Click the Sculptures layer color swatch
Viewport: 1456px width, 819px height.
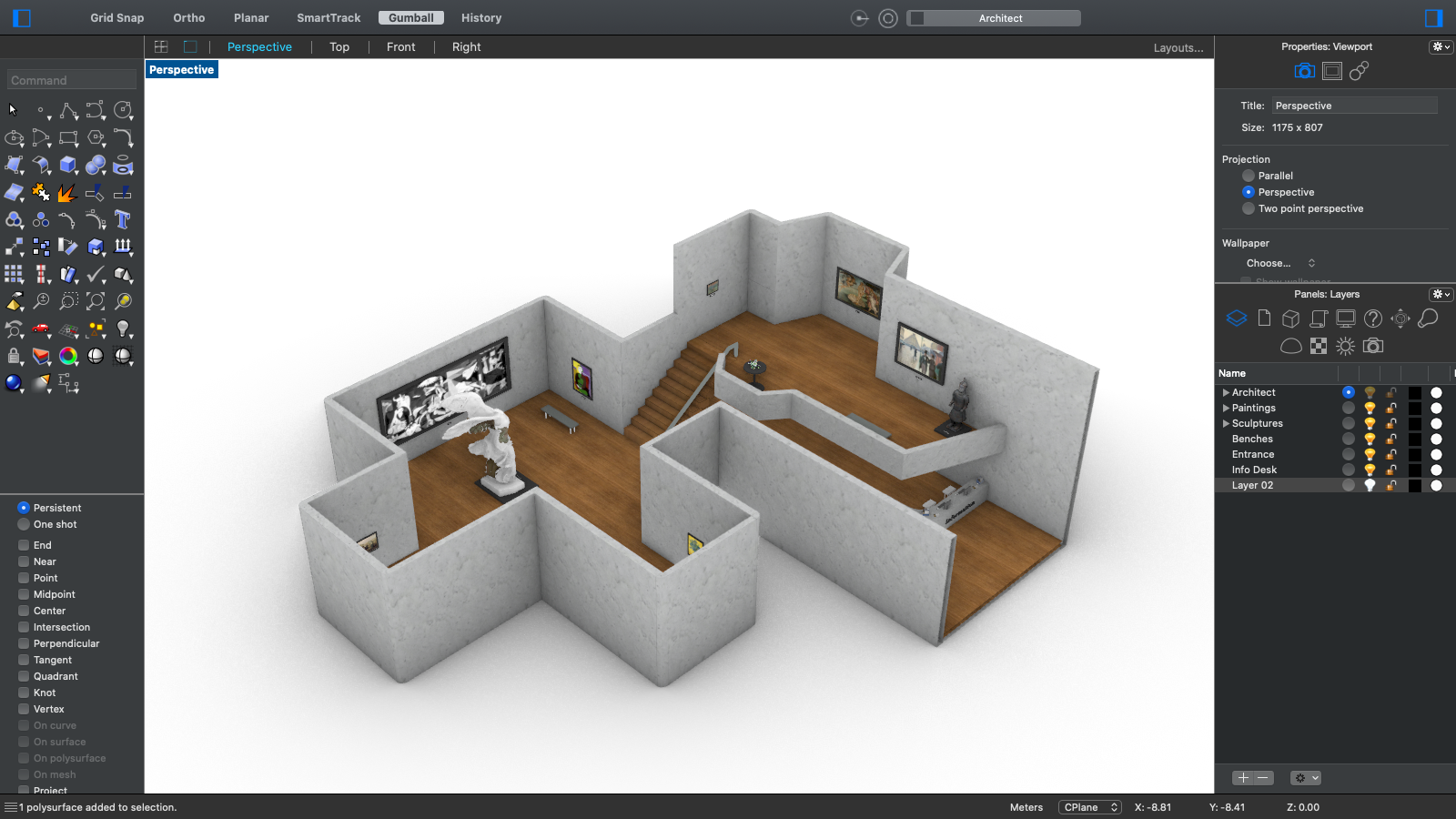click(x=1415, y=423)
